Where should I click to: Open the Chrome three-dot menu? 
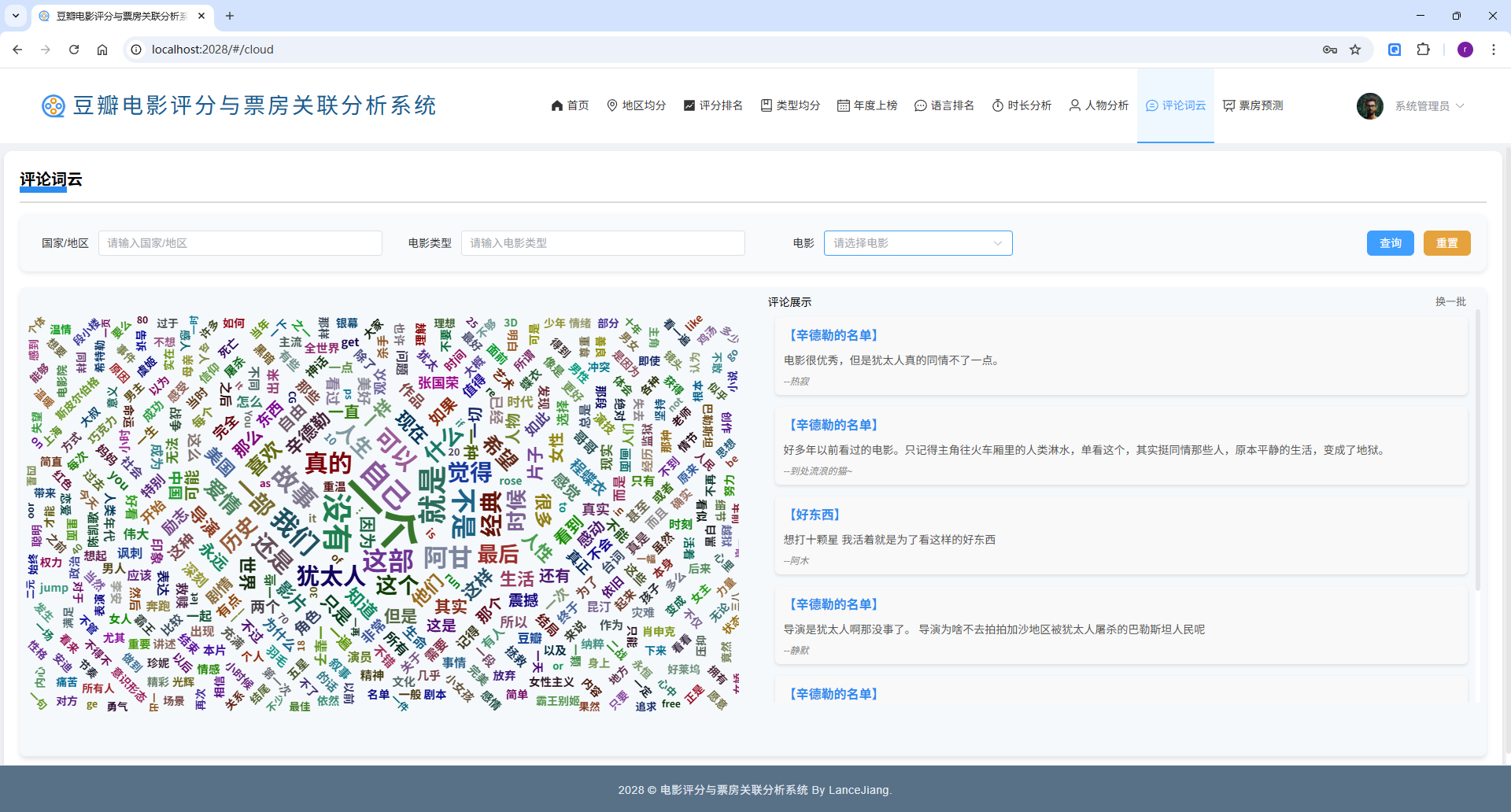tap(1494, 50)
